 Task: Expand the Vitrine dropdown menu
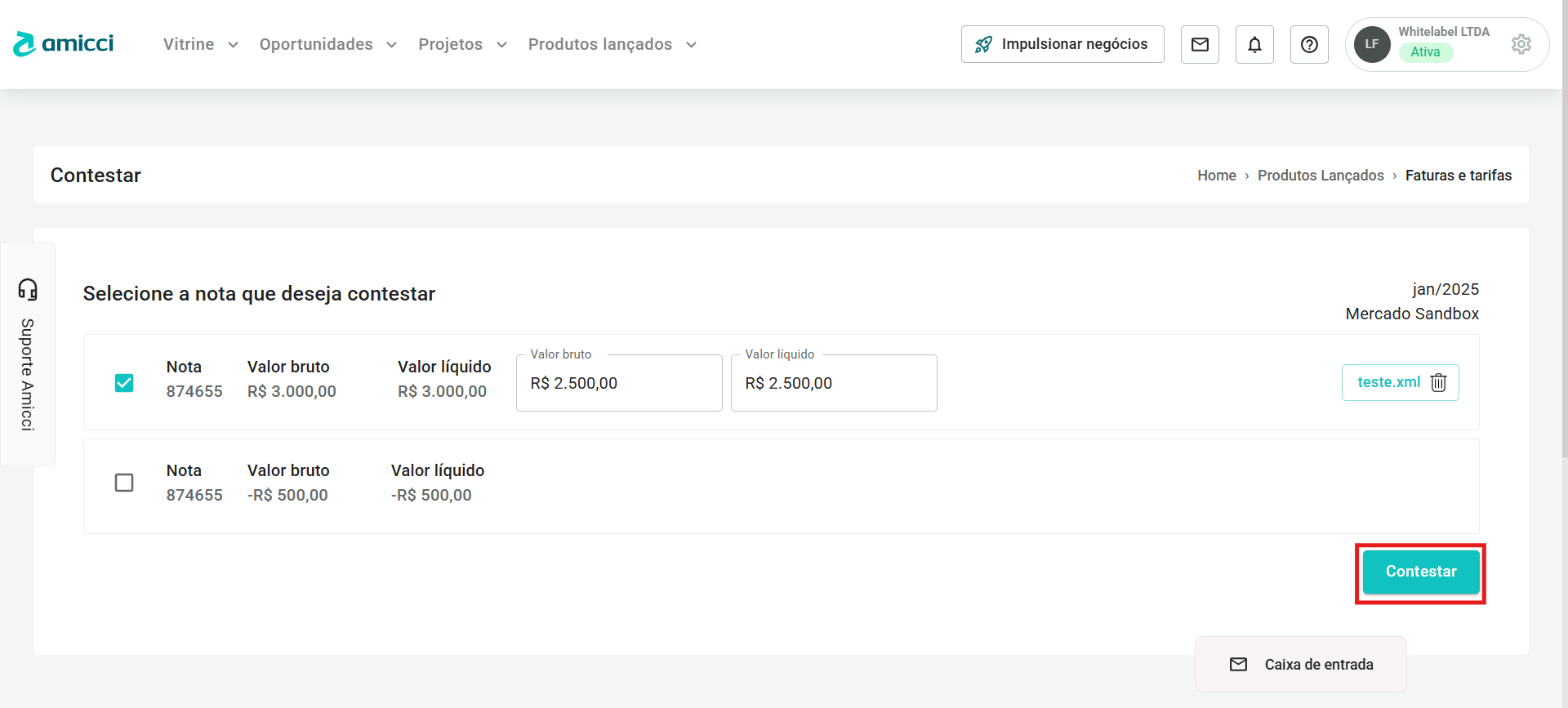[x=200, y=44]
